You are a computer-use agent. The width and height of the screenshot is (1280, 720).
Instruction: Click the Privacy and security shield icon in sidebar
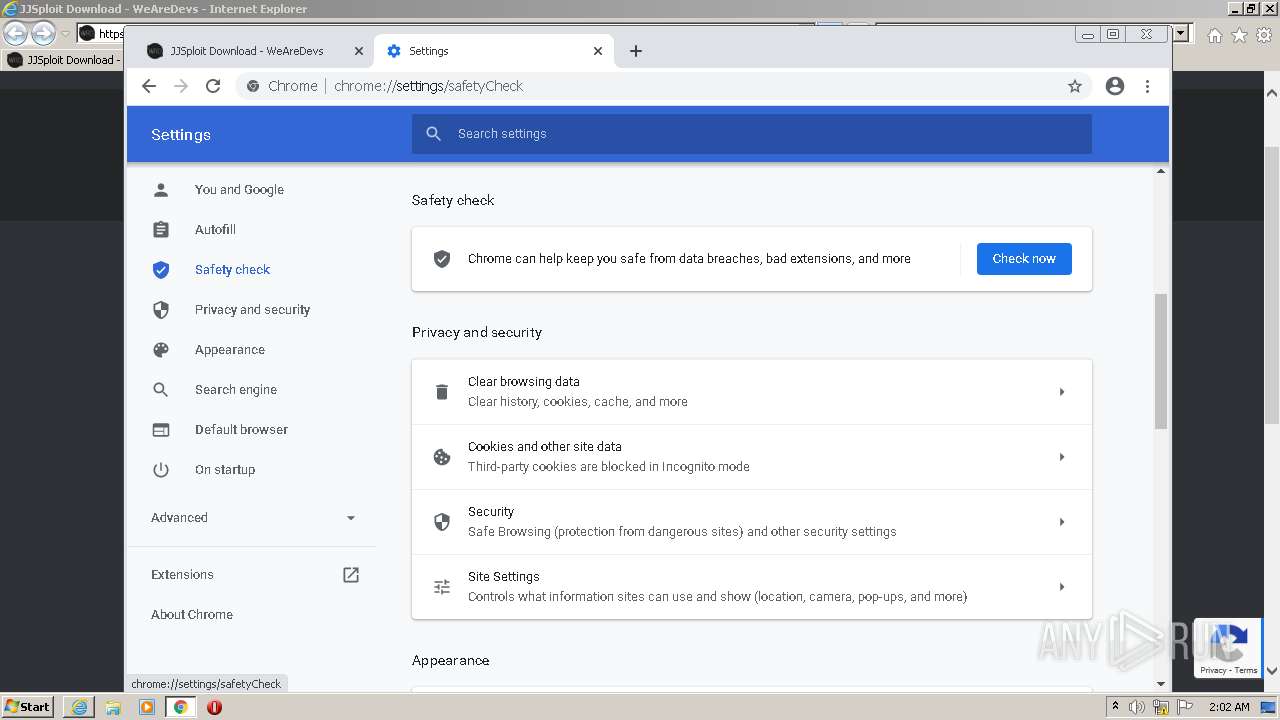pos(161,309)
